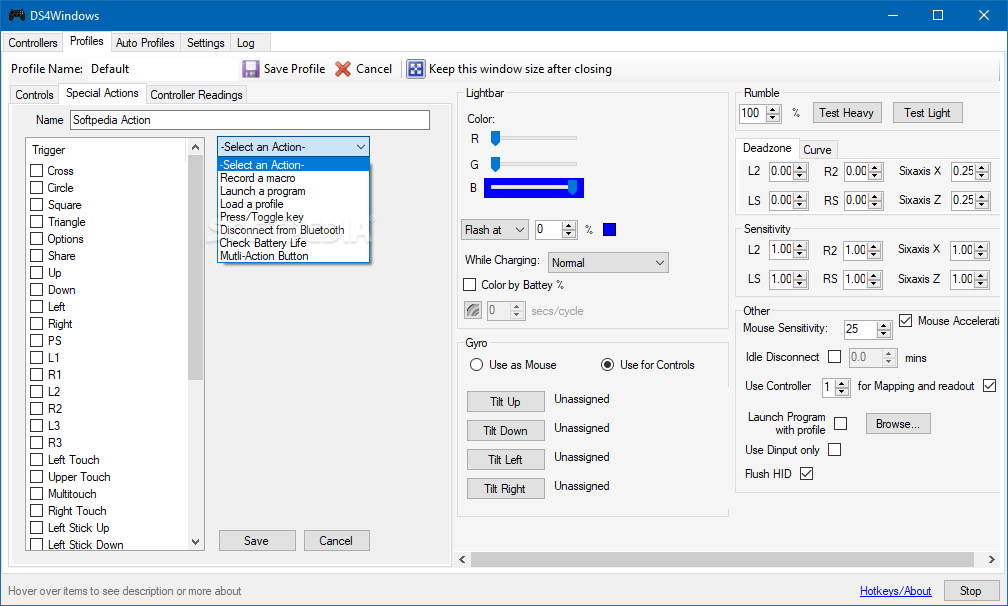Image resolution: width=1008 pixels, height=606 pixels.
Task: Click the Profile Name Default field
Action: (161, 69)
